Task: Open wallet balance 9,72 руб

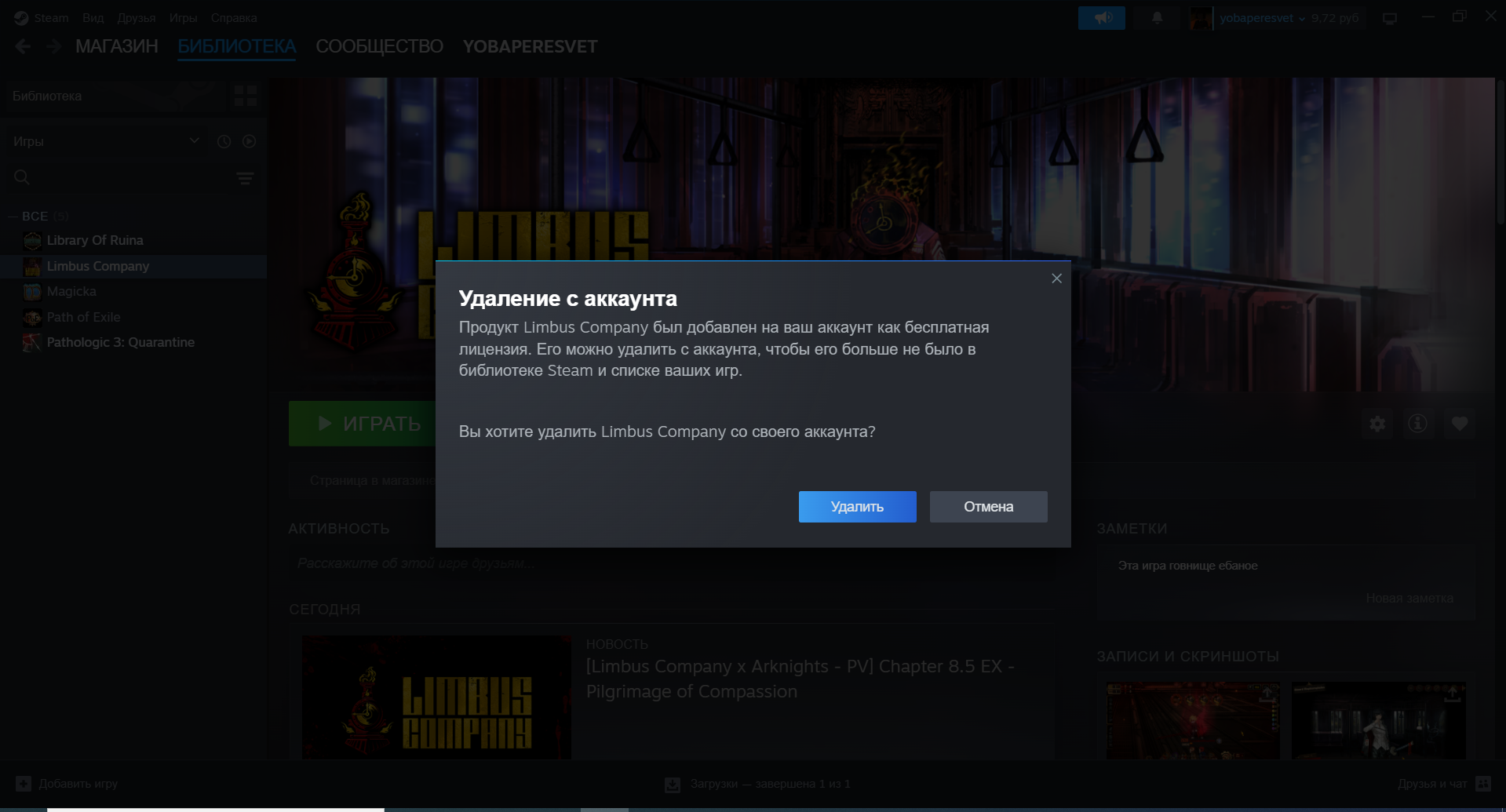Action: coord(1335,18)
